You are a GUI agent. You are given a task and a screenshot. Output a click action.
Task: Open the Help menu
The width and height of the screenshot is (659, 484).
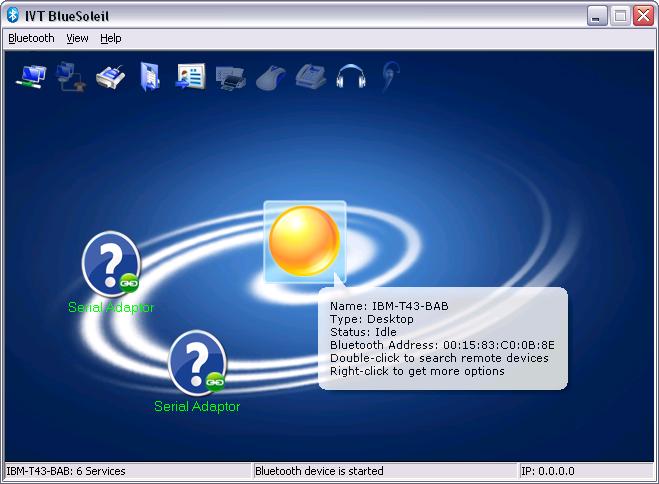(x=110, y=38)
